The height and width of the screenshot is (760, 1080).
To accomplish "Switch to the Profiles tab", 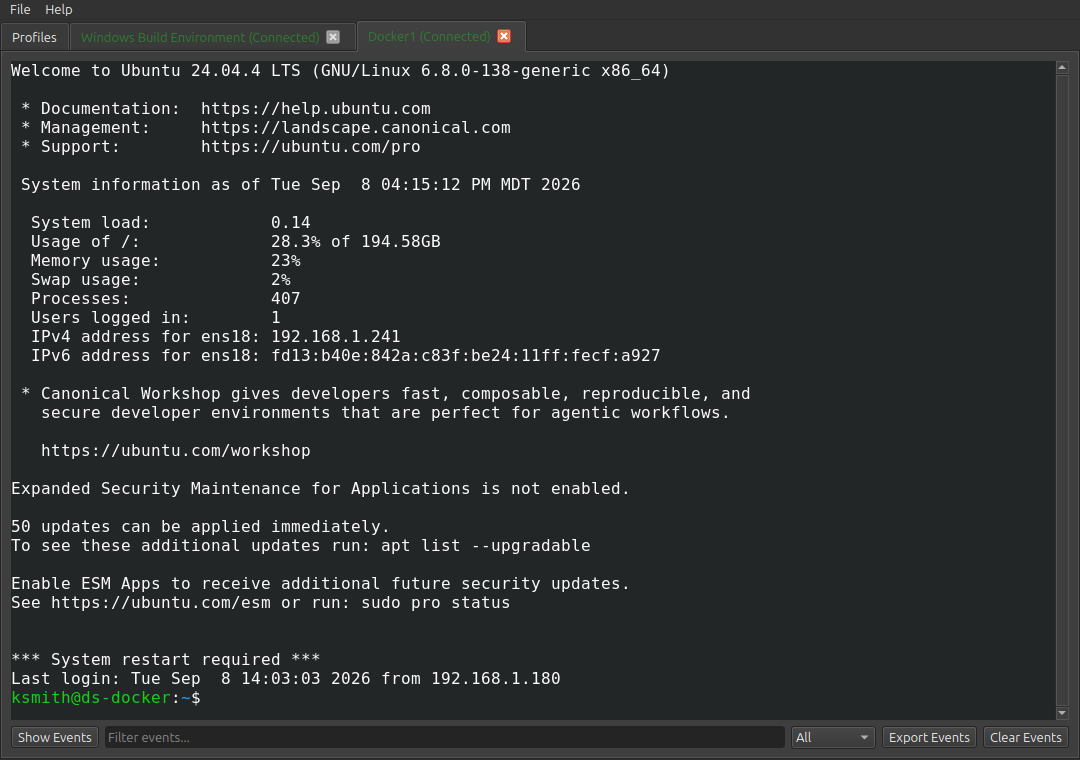I will 34,37.
